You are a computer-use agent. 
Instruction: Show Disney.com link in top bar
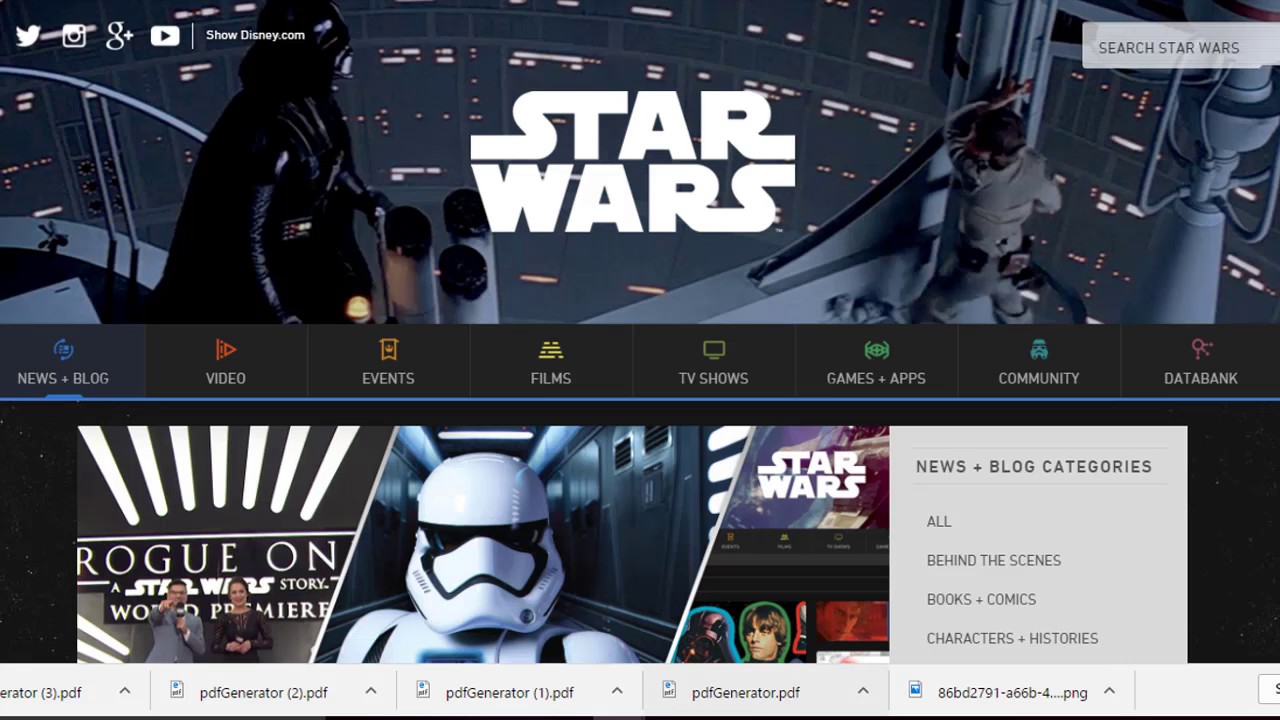coord(255,35)
